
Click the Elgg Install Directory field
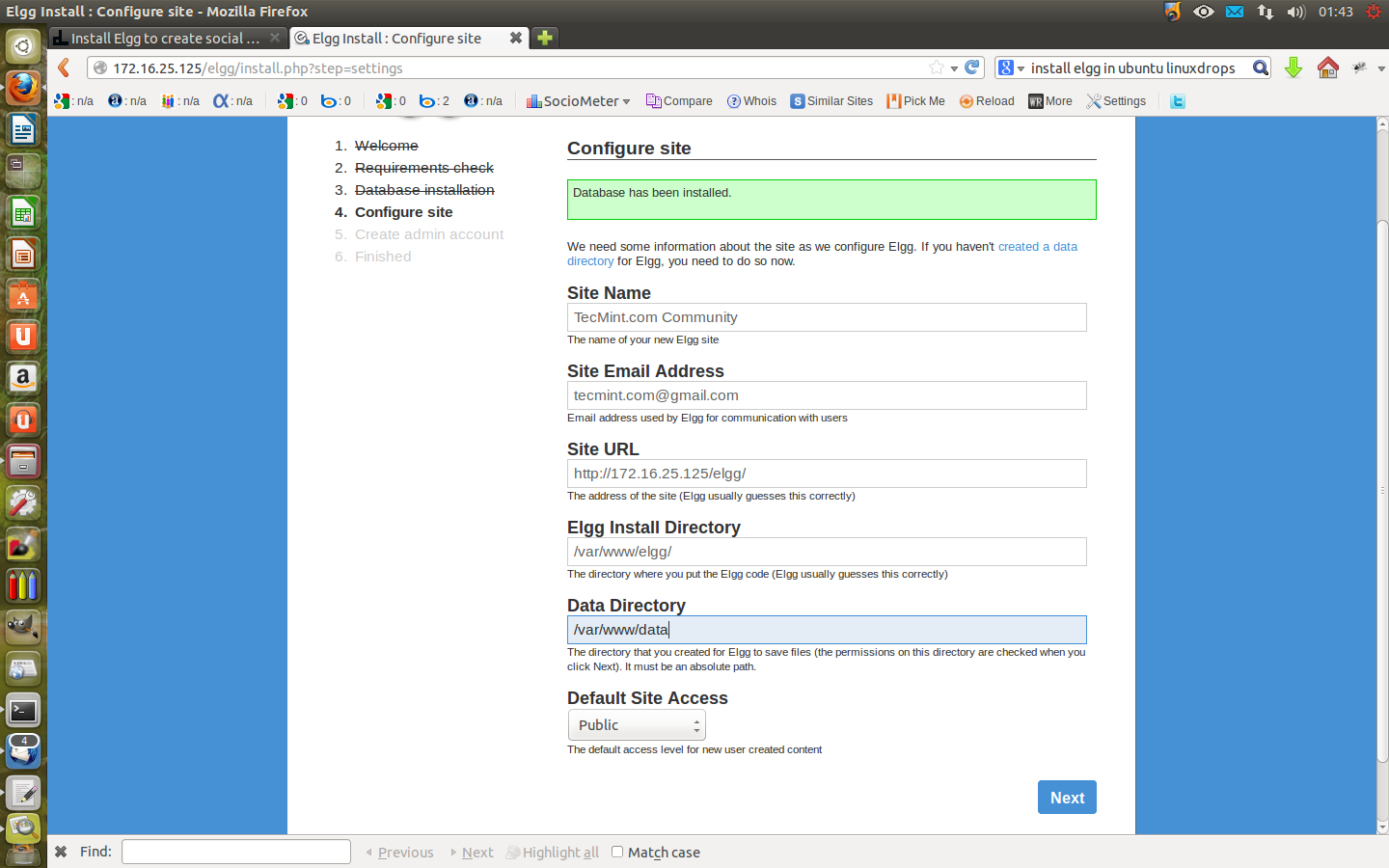click(x=827, y=552)
